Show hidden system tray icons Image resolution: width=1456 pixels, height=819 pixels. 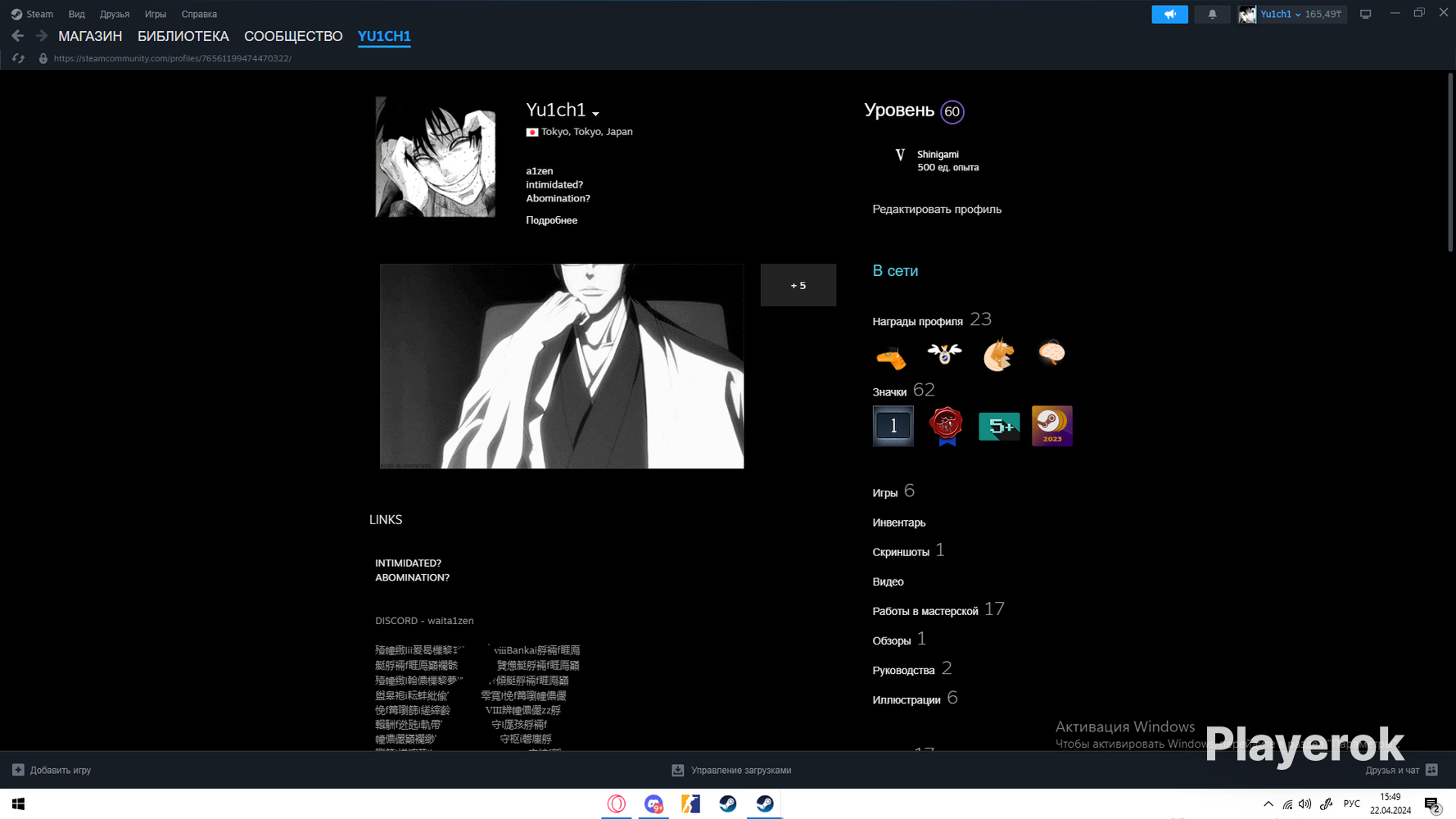[1268, 804]
